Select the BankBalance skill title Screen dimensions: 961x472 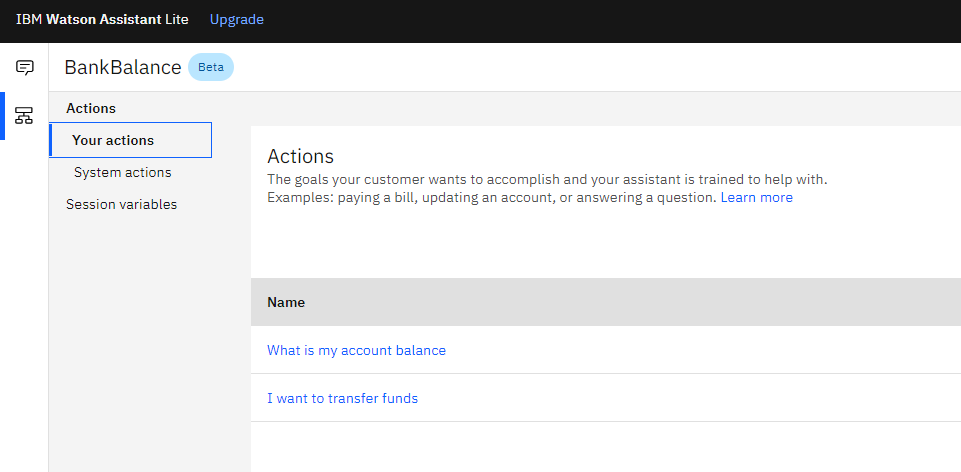tap(123, 67)
